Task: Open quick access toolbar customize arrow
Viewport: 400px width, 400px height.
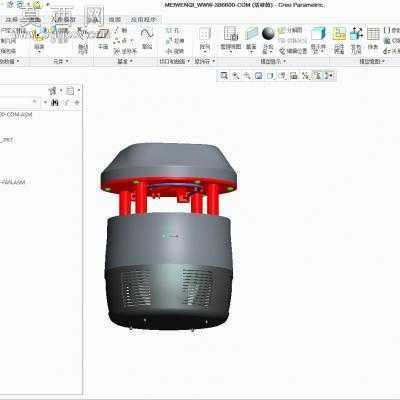Action: pyautogui.click(x=48, y=5)
